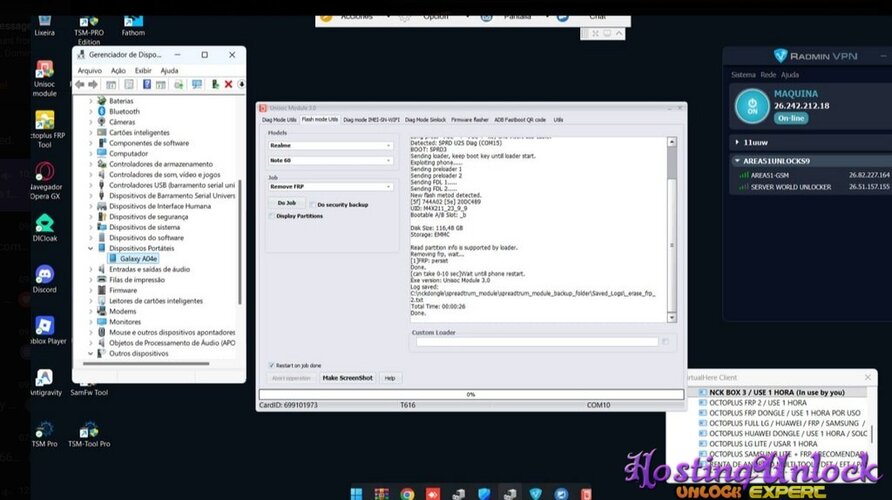Click the Windows Start button on taskbar
Image resolution: width=892 pixels, height=500 pixels.
pos(357,493)
